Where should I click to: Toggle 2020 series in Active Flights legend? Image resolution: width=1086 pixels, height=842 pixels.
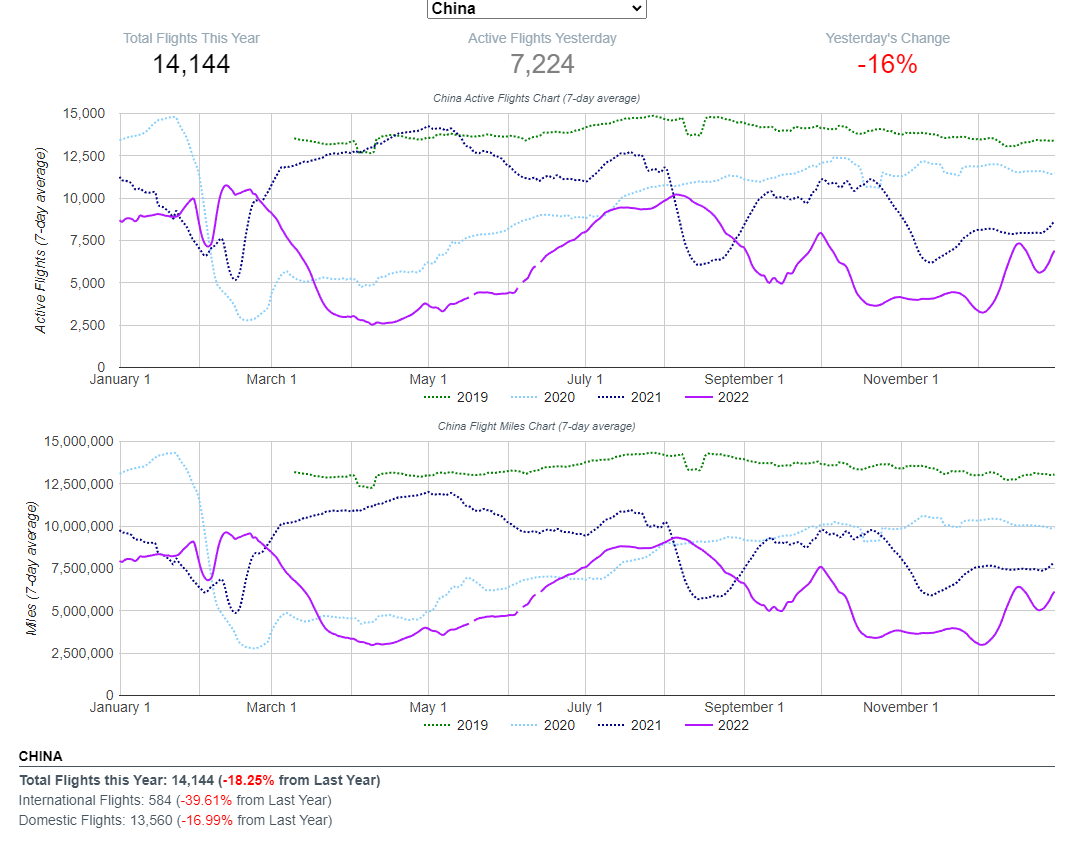click(542, 397)
